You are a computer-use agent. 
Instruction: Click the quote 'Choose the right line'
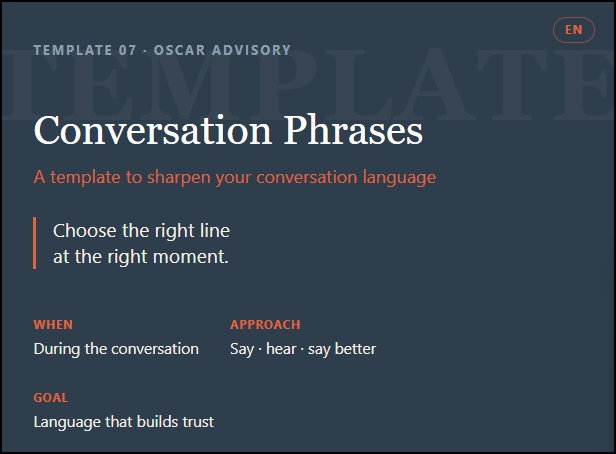[x=141, y=231]
